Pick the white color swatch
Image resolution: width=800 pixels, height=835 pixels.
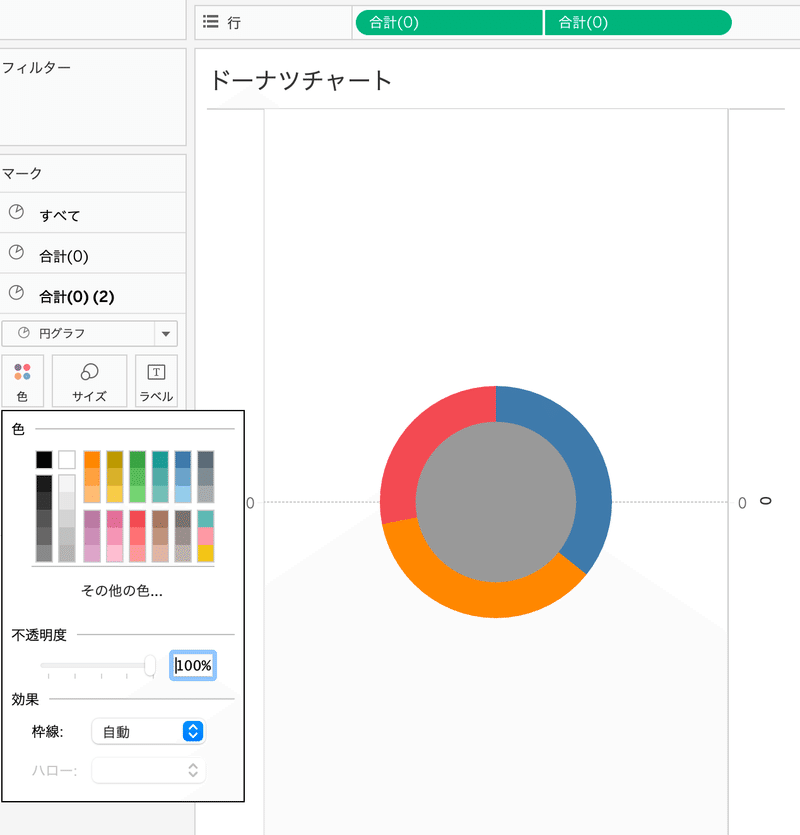[x=67, y=460]
